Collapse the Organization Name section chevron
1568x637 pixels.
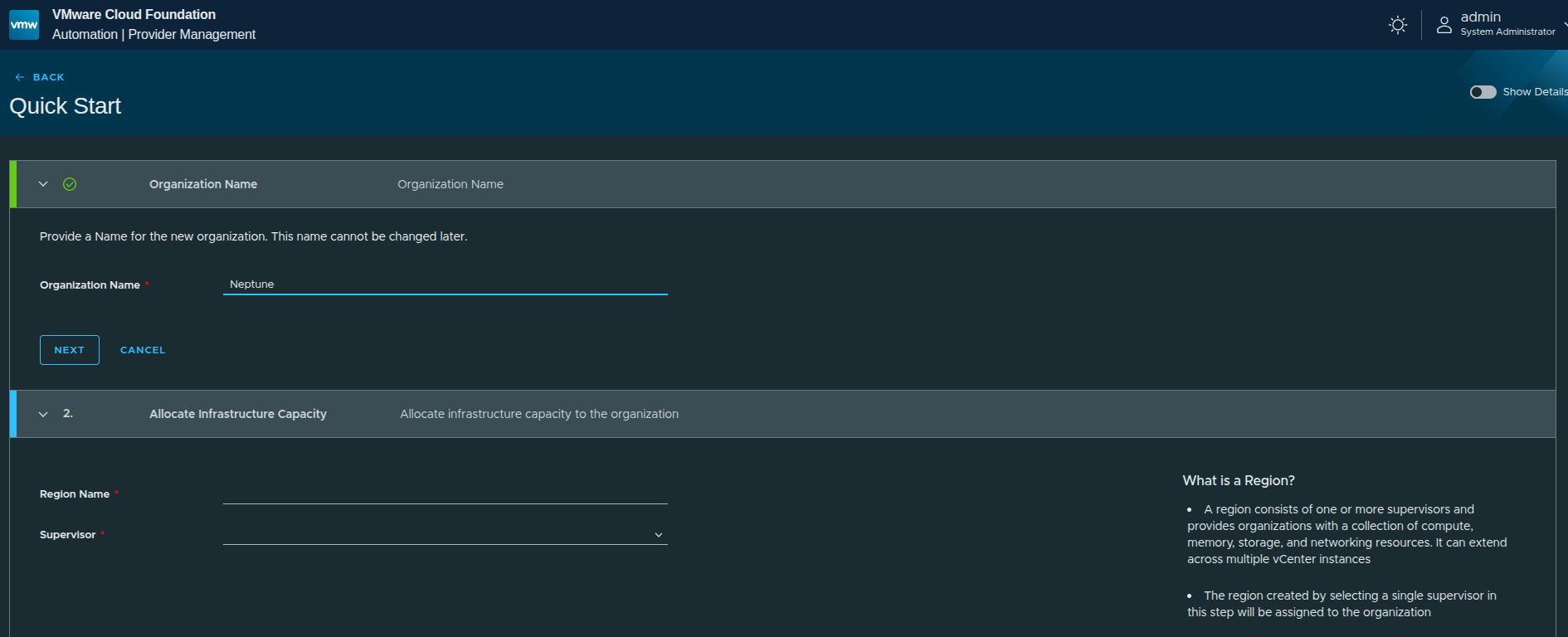(x=43, y=184)
